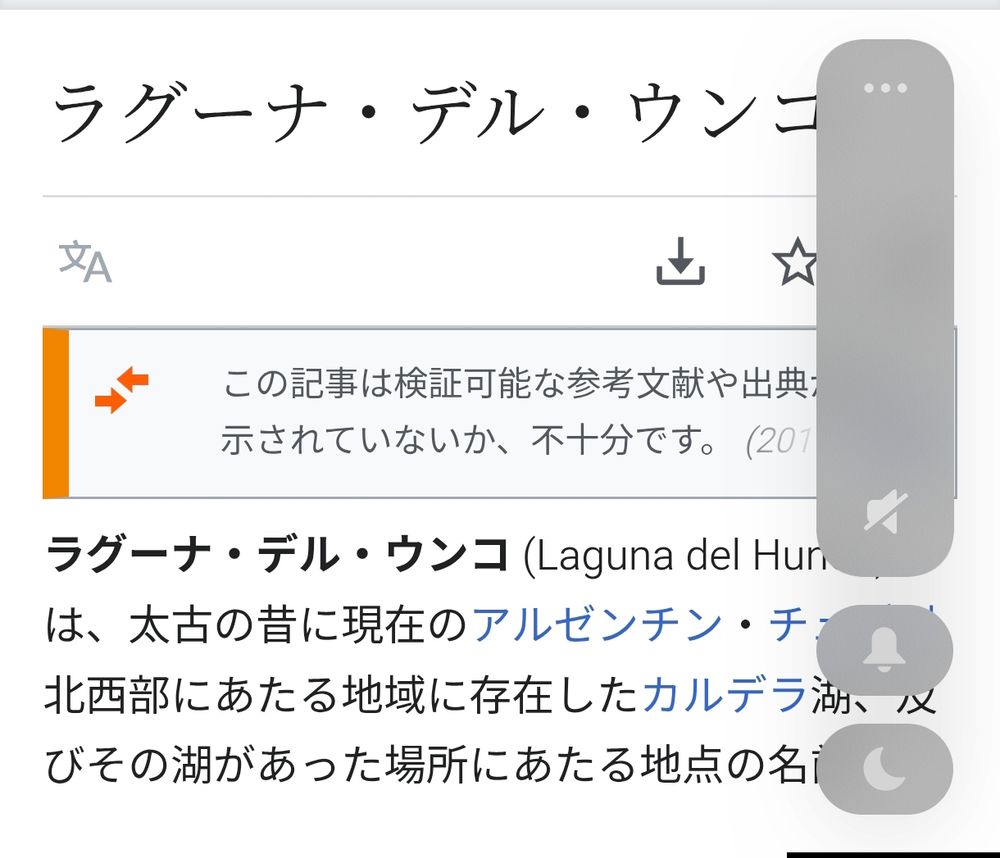Click the orange stripe of the notice box
The height and width of the screenshot is (858, 1000).
[55, 413]
